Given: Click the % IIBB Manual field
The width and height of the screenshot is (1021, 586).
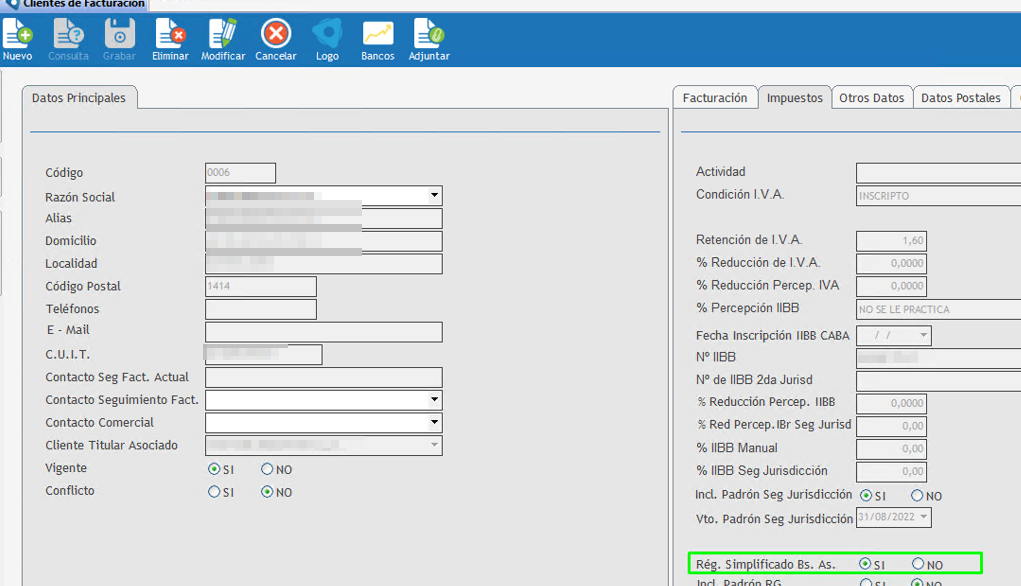Looking at the screenshot, I should pyautogui.click(x=891, y=449).
